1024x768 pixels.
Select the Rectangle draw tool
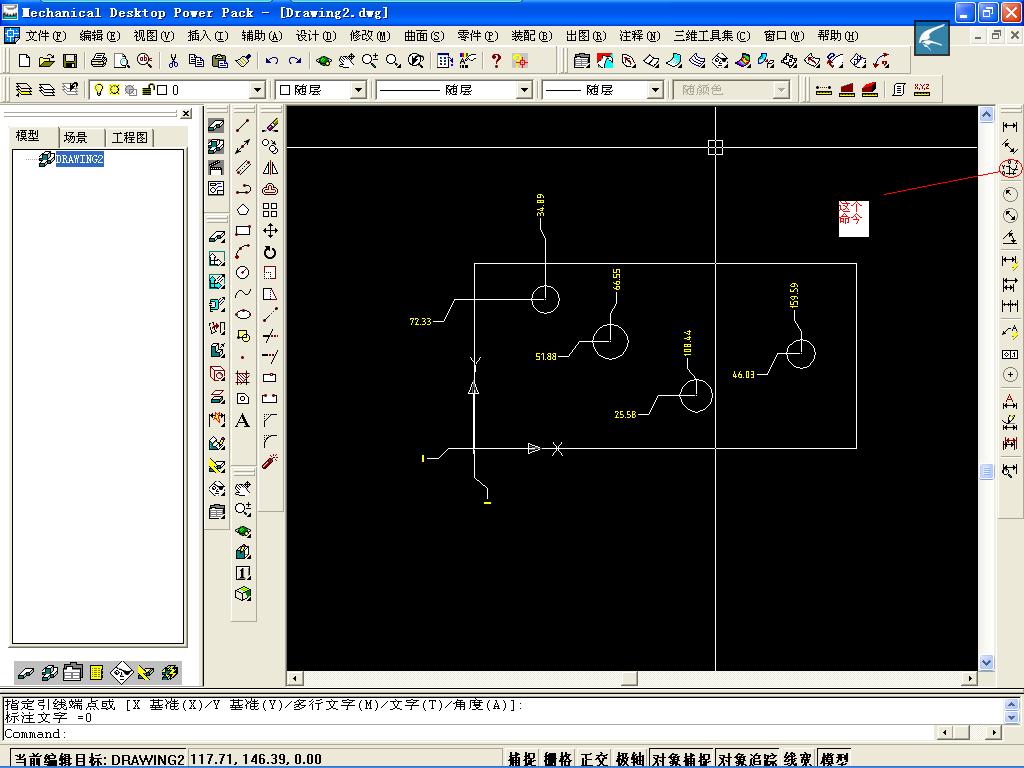pos(243,231)
